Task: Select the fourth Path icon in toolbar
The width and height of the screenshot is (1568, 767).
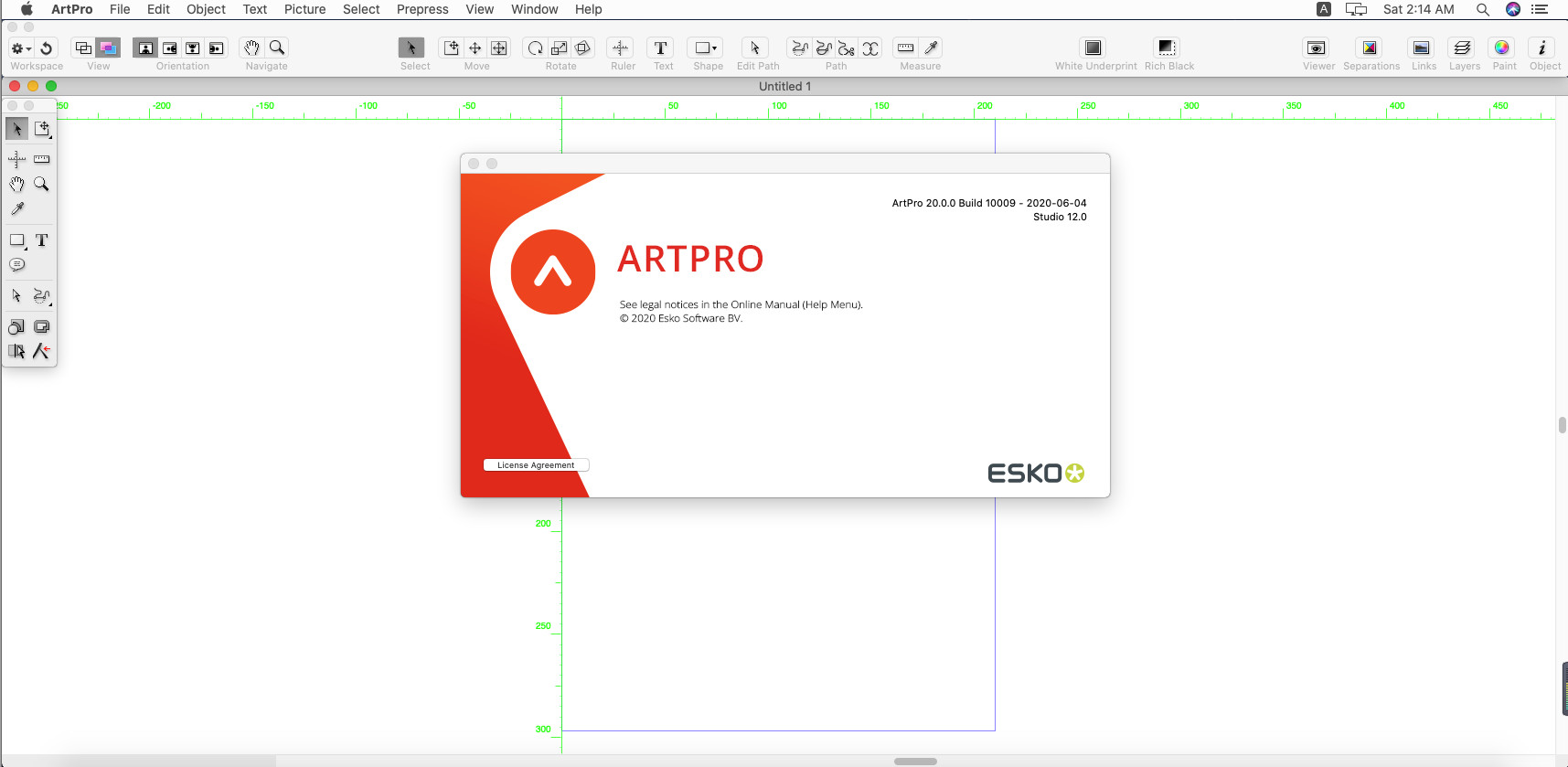Action: tap(870, 48)
